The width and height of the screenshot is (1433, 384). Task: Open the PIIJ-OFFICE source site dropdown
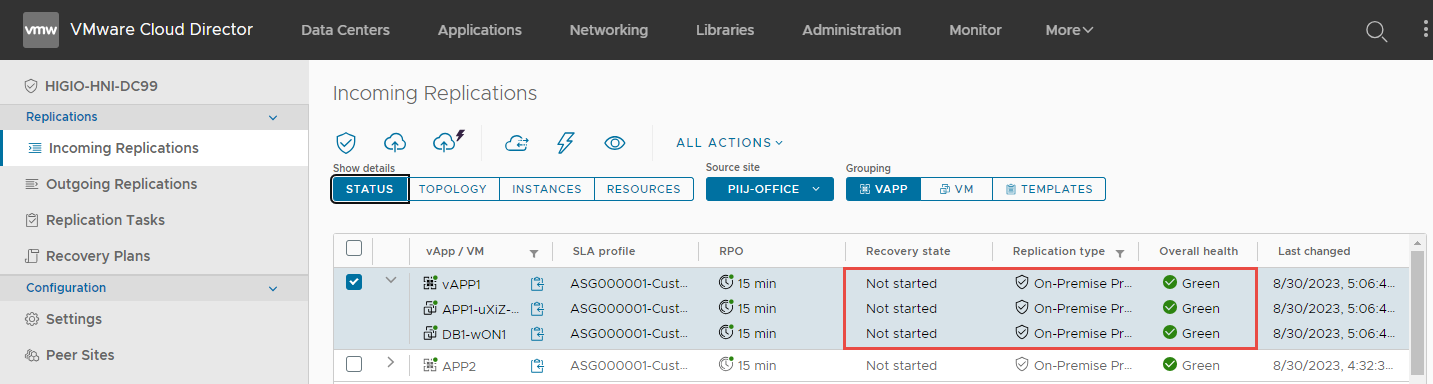click(x=770, y=189)
